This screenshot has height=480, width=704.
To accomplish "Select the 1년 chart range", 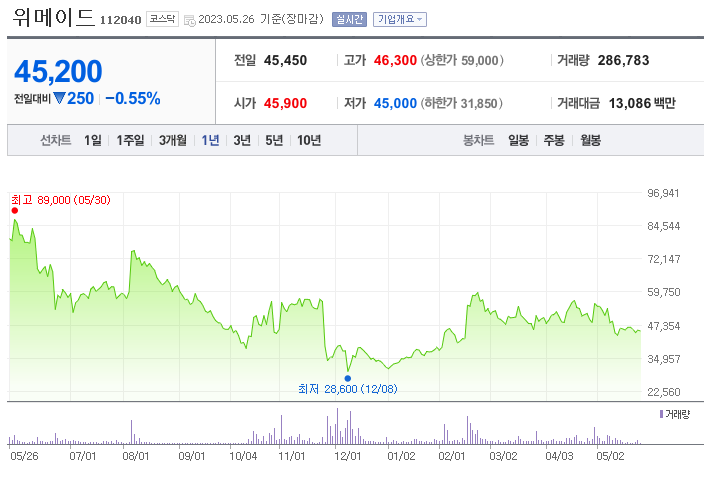I will (210, 141).
